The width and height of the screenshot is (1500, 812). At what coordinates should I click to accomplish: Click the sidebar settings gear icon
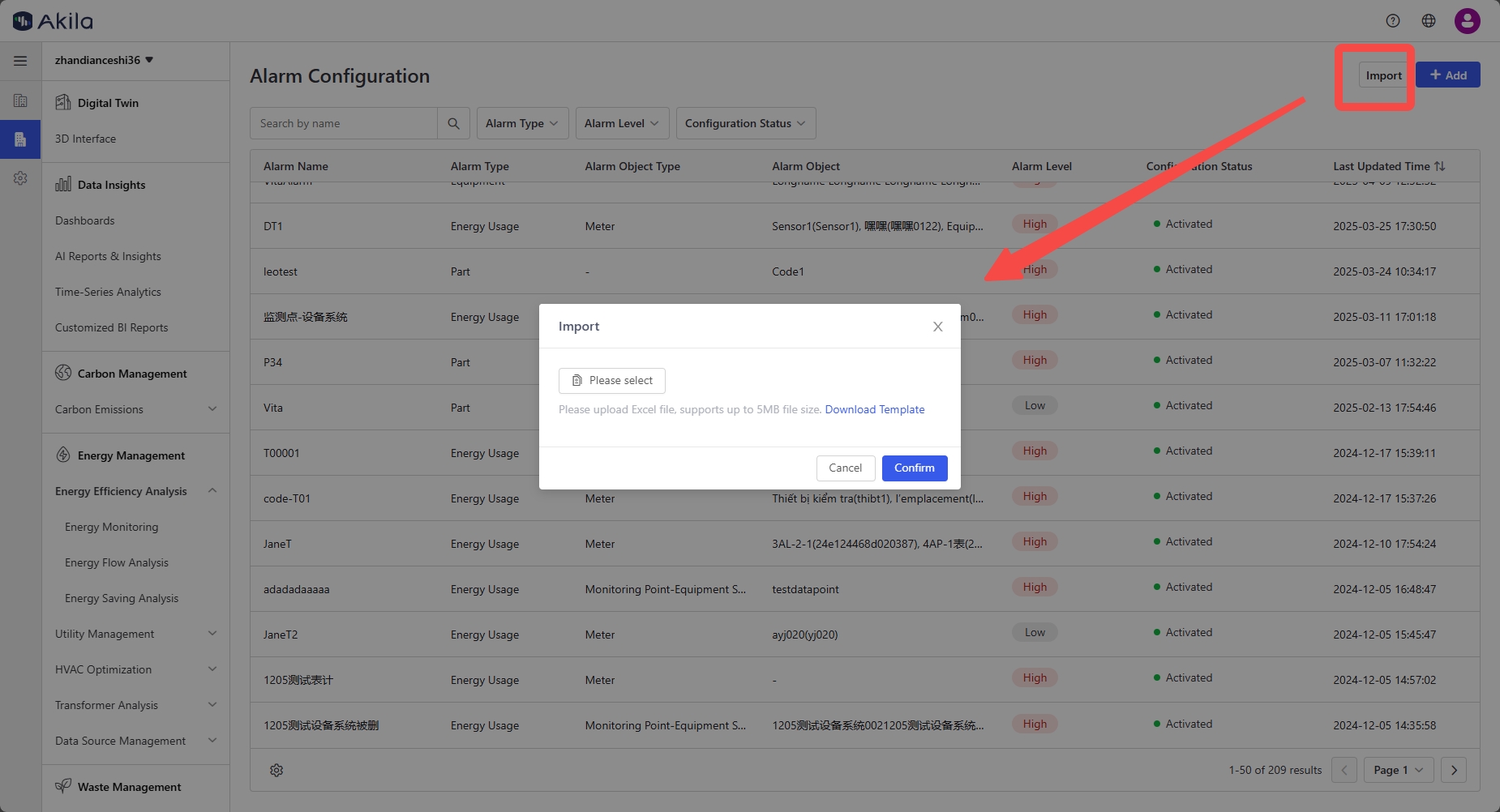tap(20, 178)
